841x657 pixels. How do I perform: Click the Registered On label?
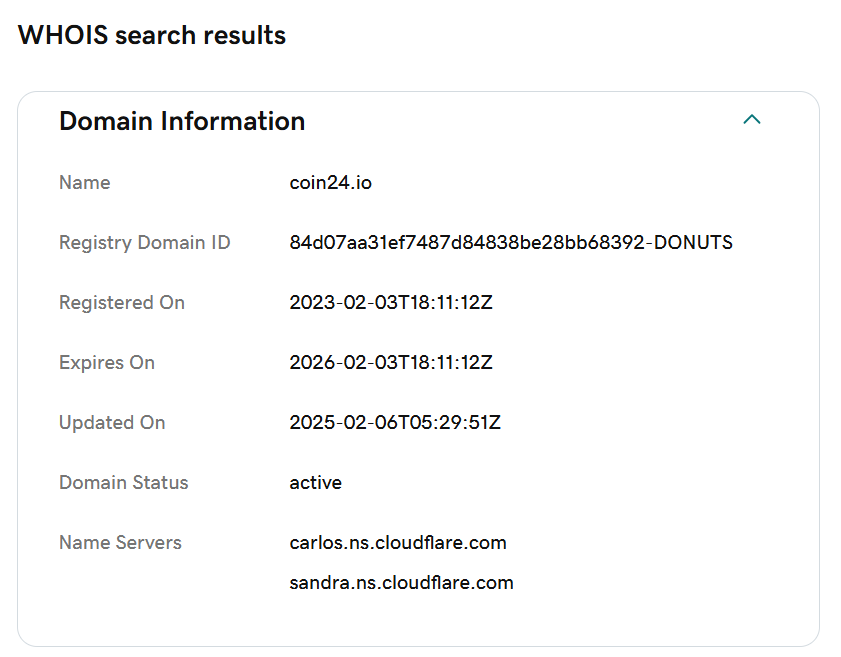click(x=122, y=302)
